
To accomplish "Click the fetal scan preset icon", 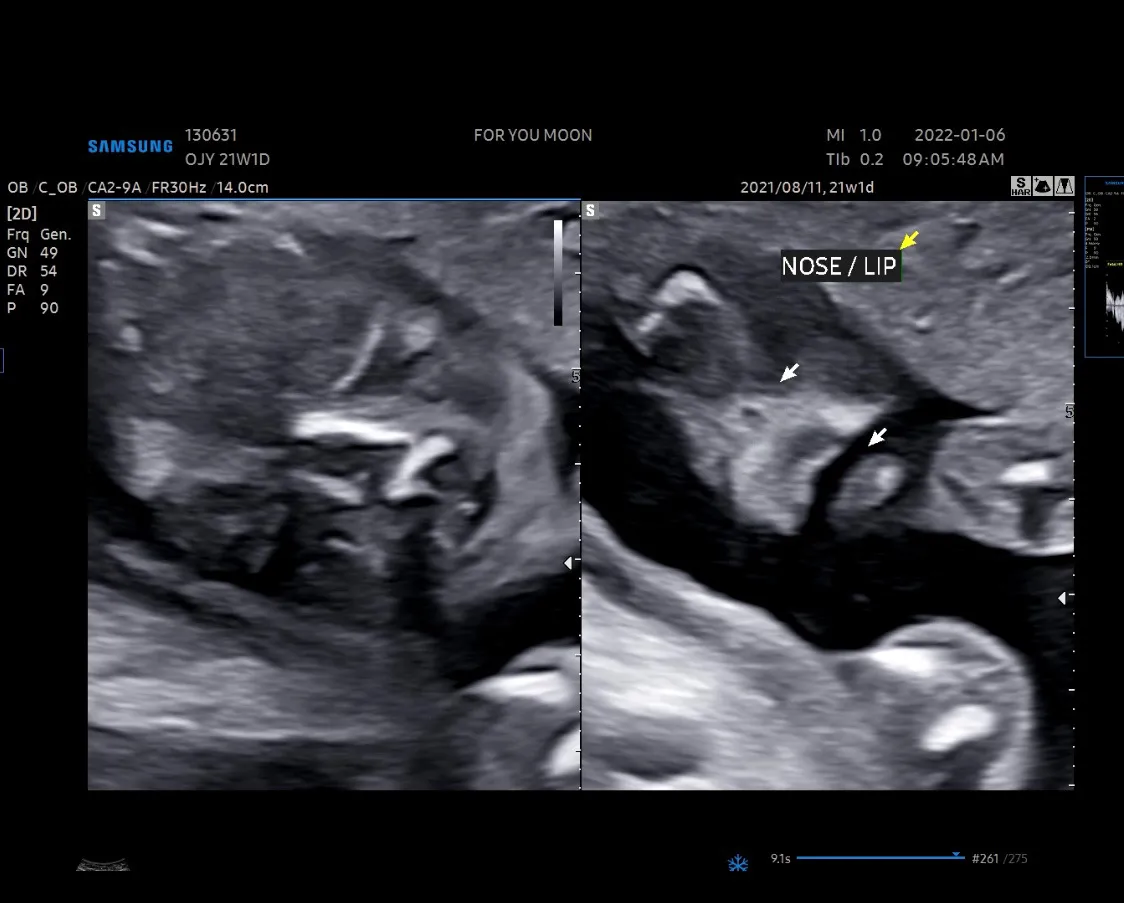I will point(1043,186).
